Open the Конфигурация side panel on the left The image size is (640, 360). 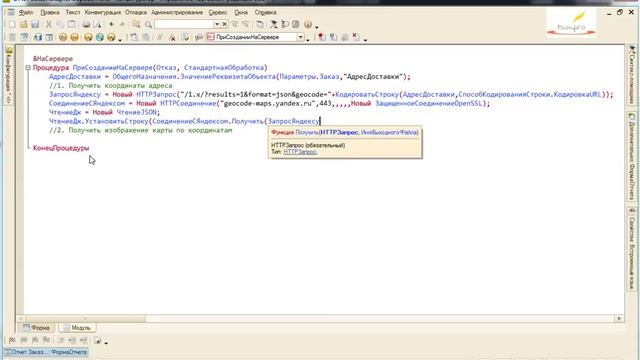coord(9,75)
